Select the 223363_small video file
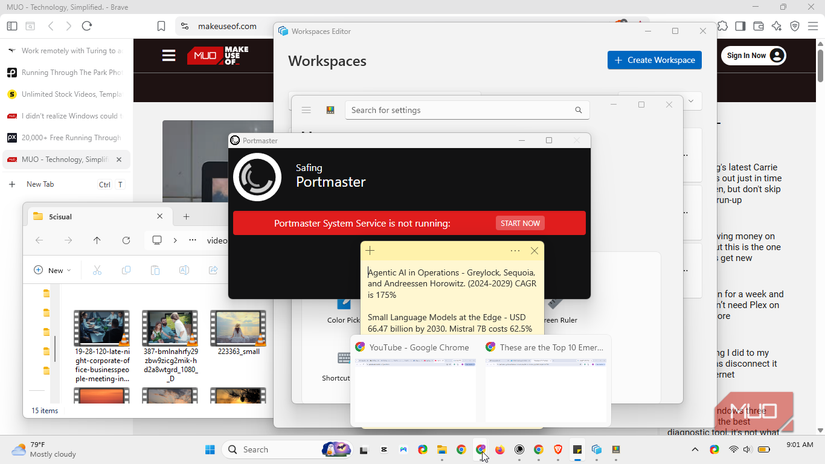The width and height of the screenshot is (825, 464). (238, 333)
